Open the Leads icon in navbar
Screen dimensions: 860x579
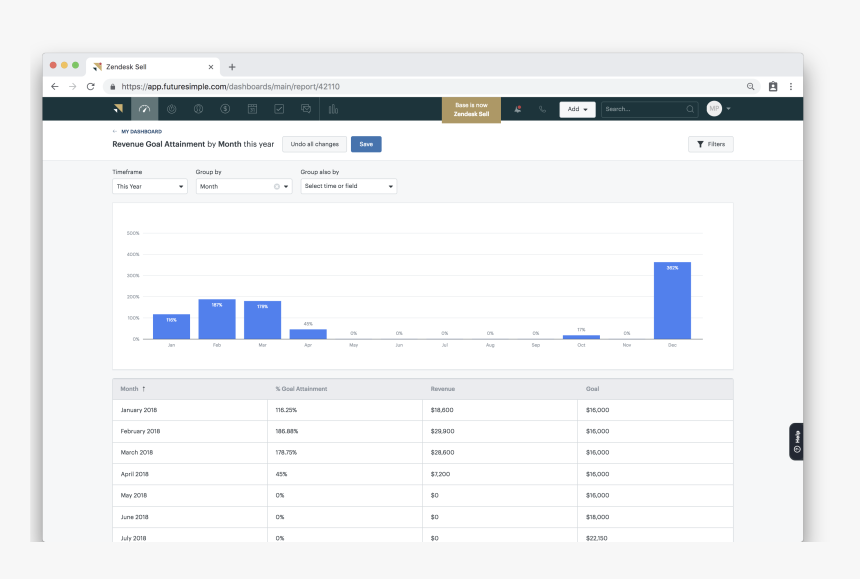coord(172,109)
